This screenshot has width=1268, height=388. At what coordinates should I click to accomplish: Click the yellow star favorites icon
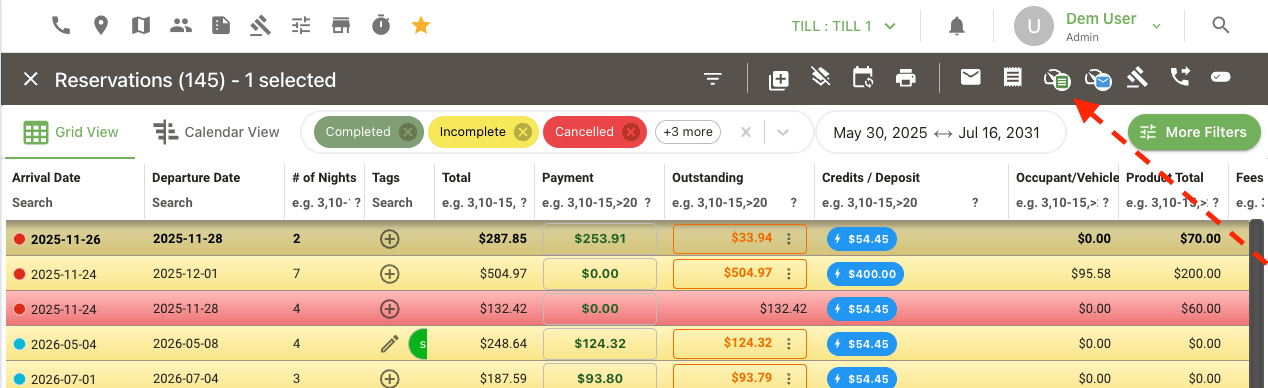[421, 25]
